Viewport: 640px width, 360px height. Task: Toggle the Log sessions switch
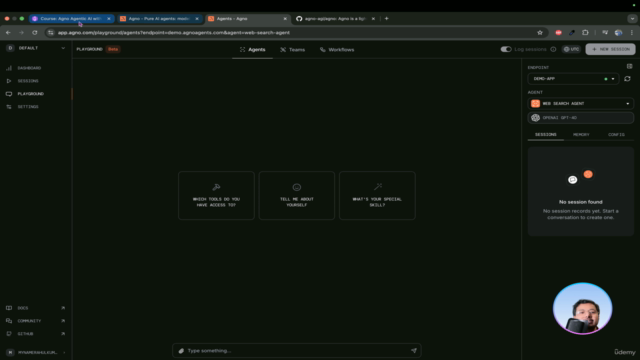coord(506,49)
